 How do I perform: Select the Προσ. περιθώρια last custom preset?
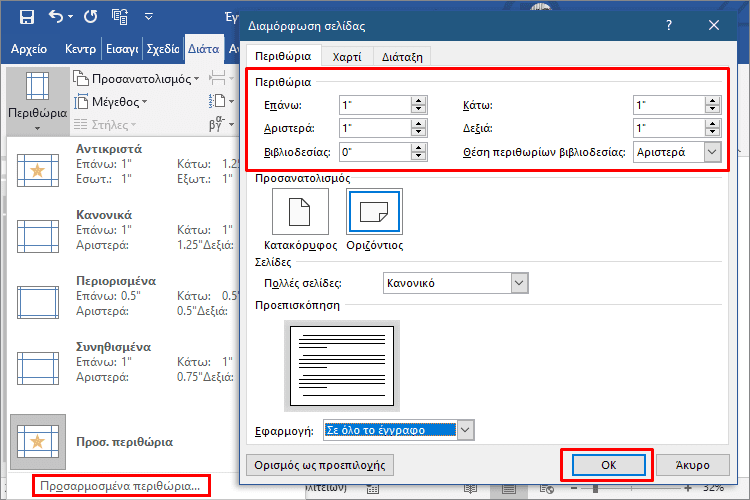pos(123,442)
